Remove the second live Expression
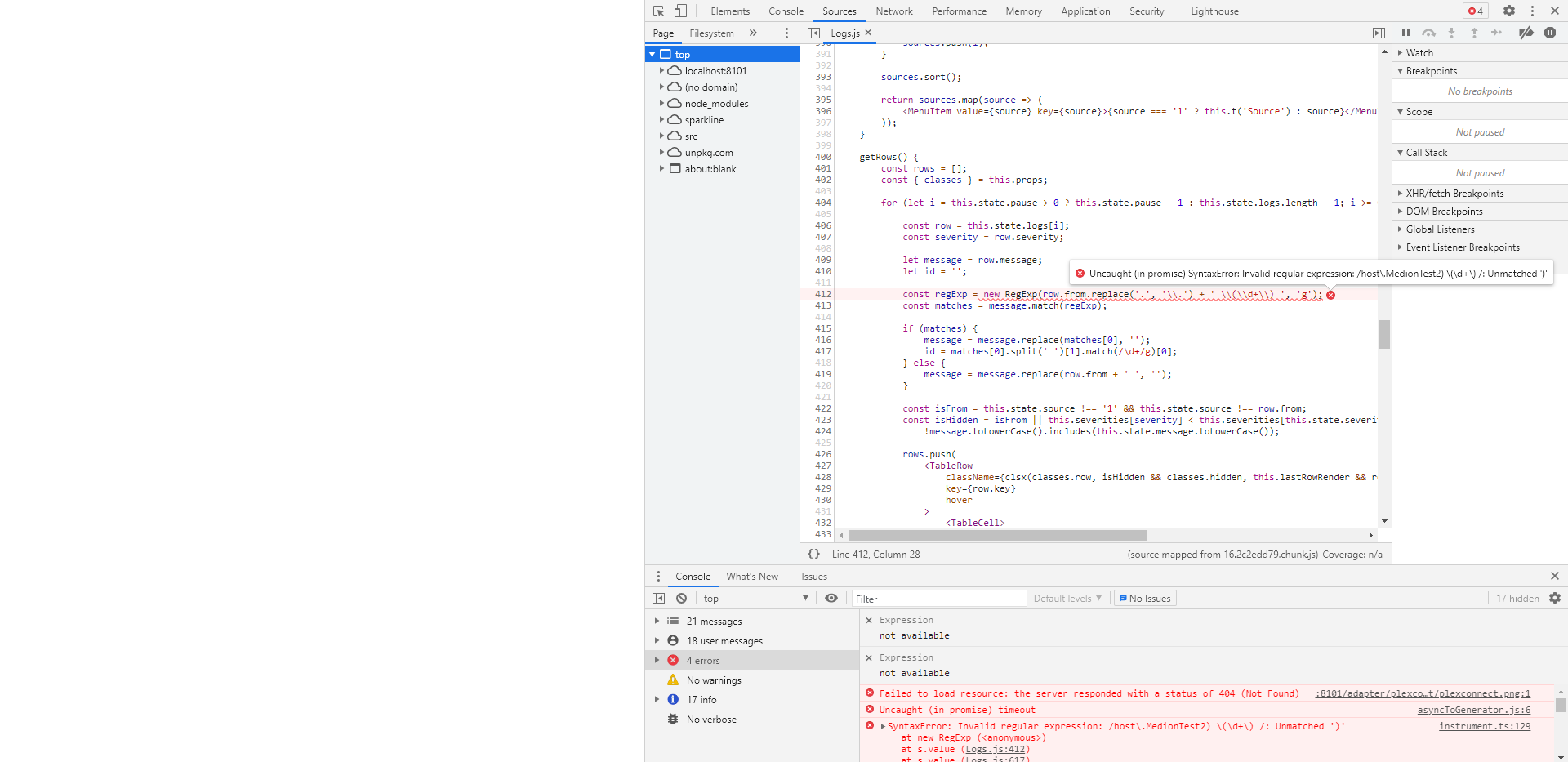The width and height of the screenshot is (1568, 762). 869,658
